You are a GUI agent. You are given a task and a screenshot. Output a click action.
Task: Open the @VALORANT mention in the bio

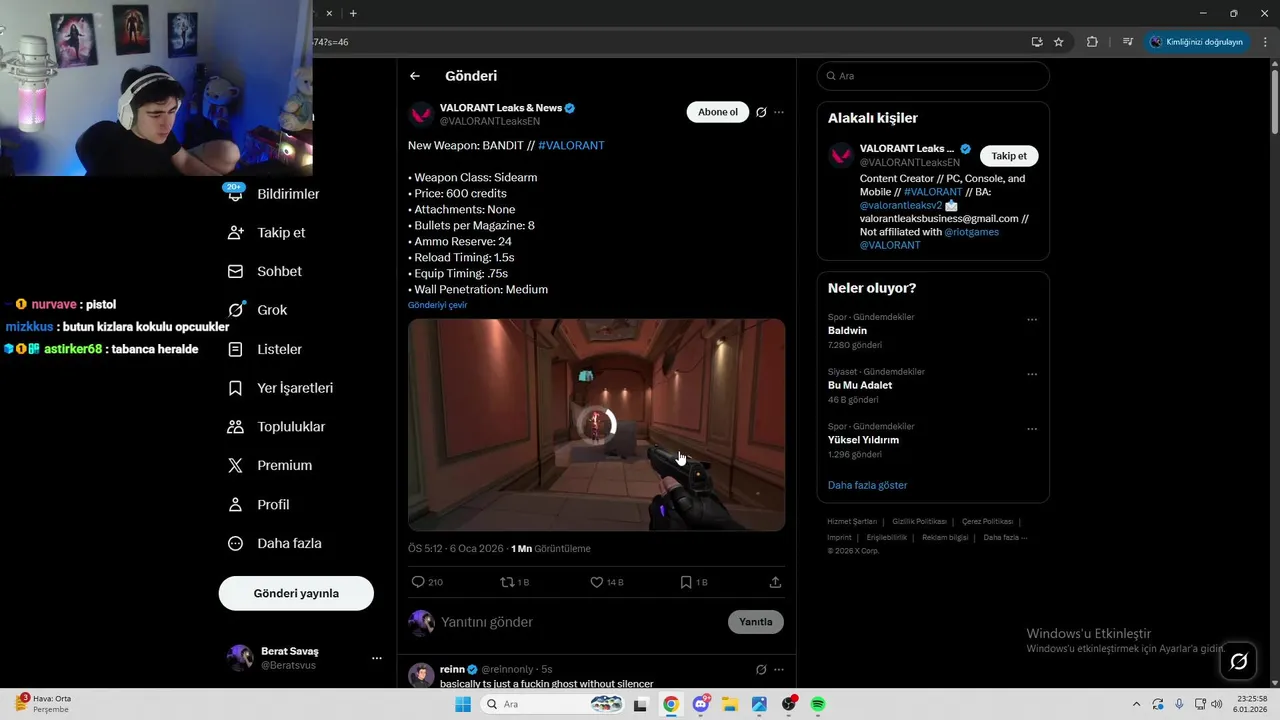click(890, 245)
